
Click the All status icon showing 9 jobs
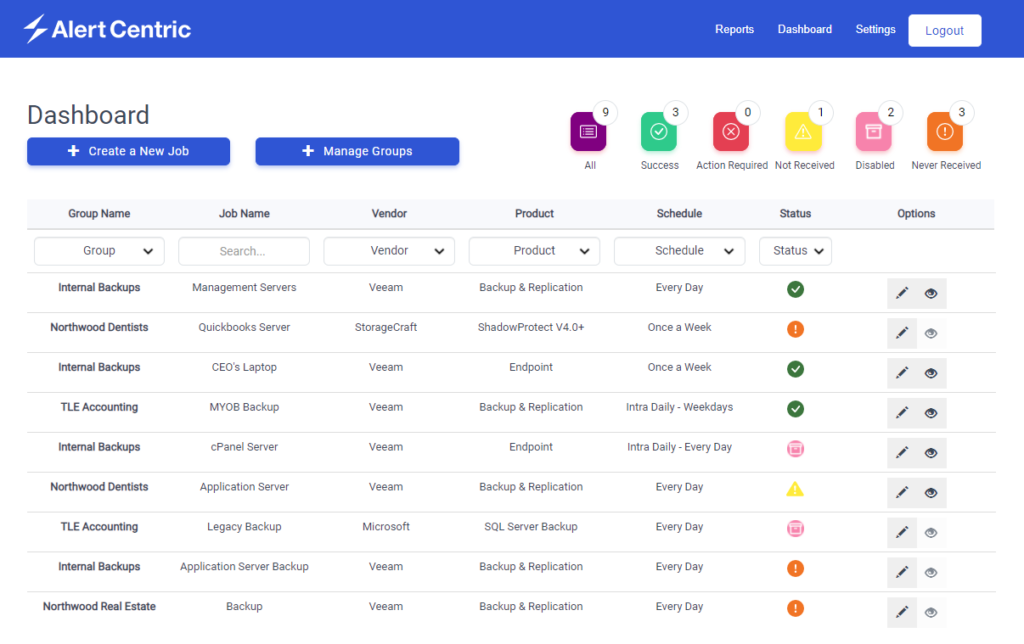tap(589, 131)
